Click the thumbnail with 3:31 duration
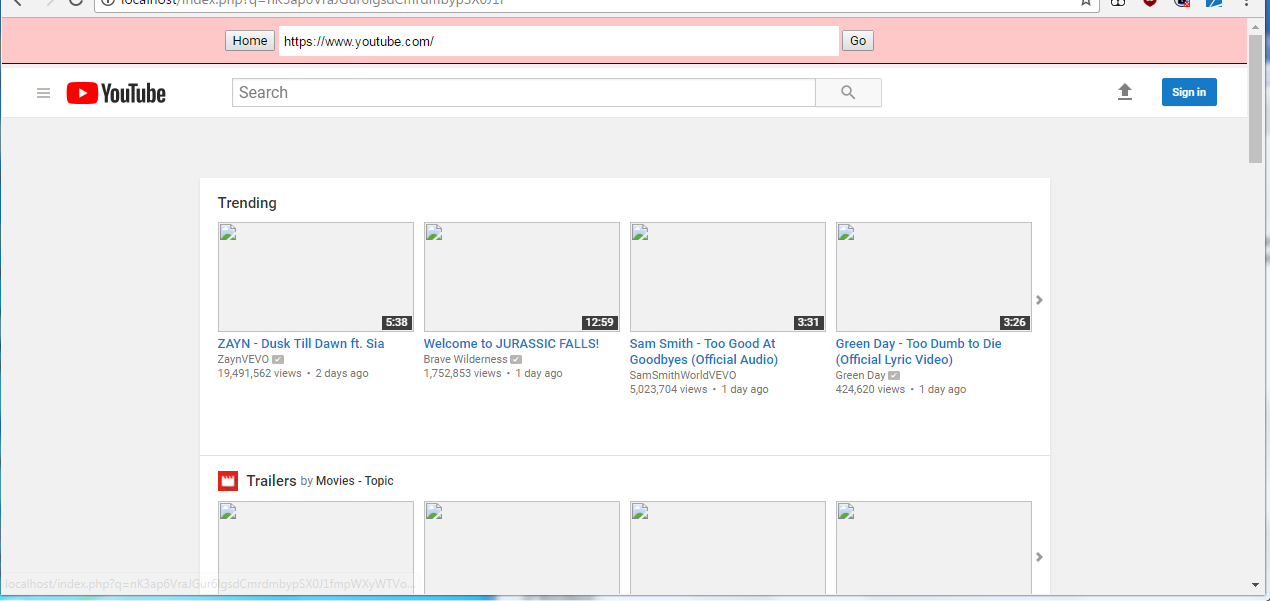This screenshot has width=1270, height=601. coord(728,277)
